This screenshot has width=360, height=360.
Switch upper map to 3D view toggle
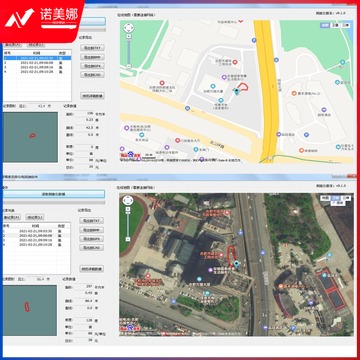coord(346,25)
